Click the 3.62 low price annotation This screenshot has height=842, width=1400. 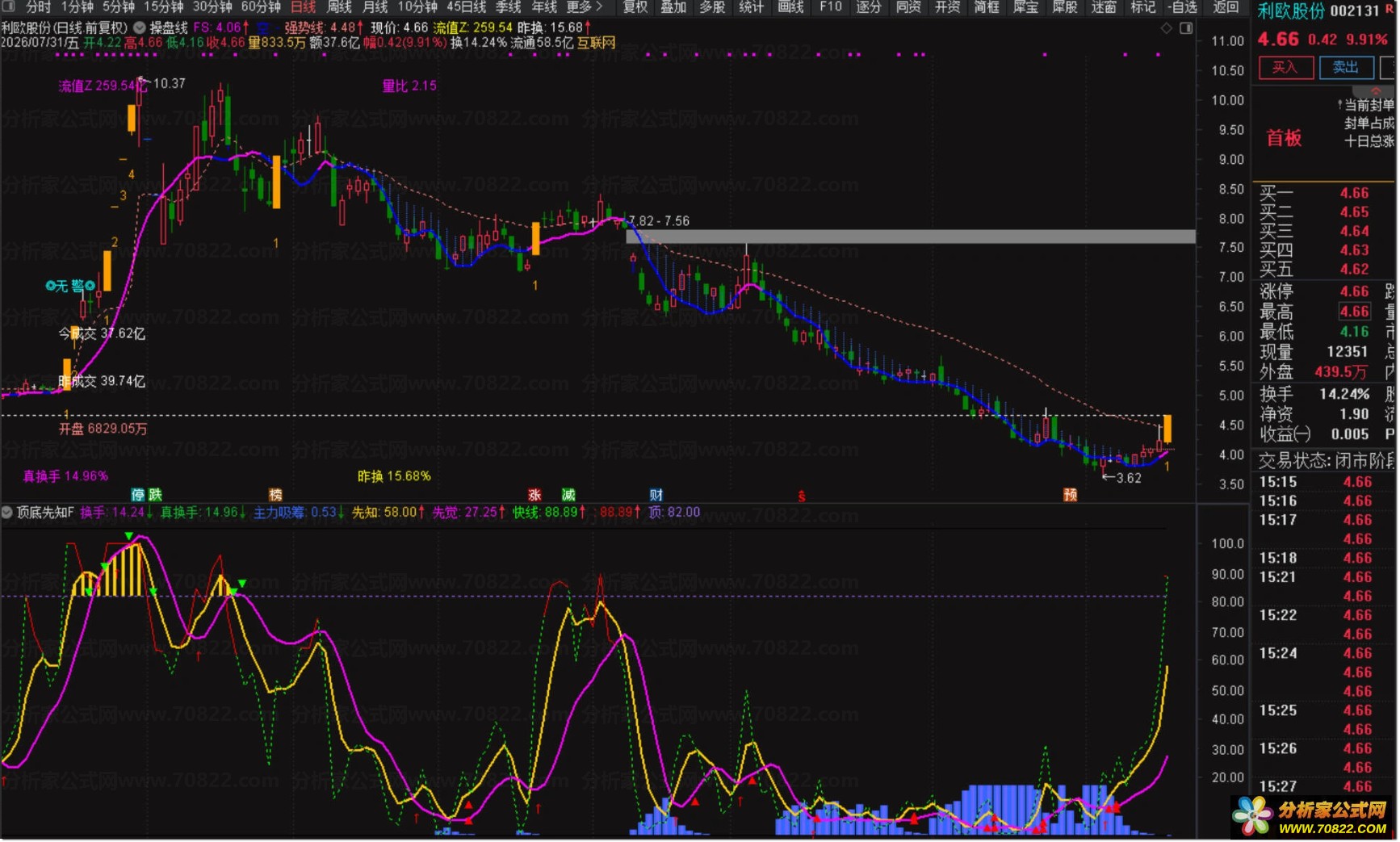click(1122, 478)
